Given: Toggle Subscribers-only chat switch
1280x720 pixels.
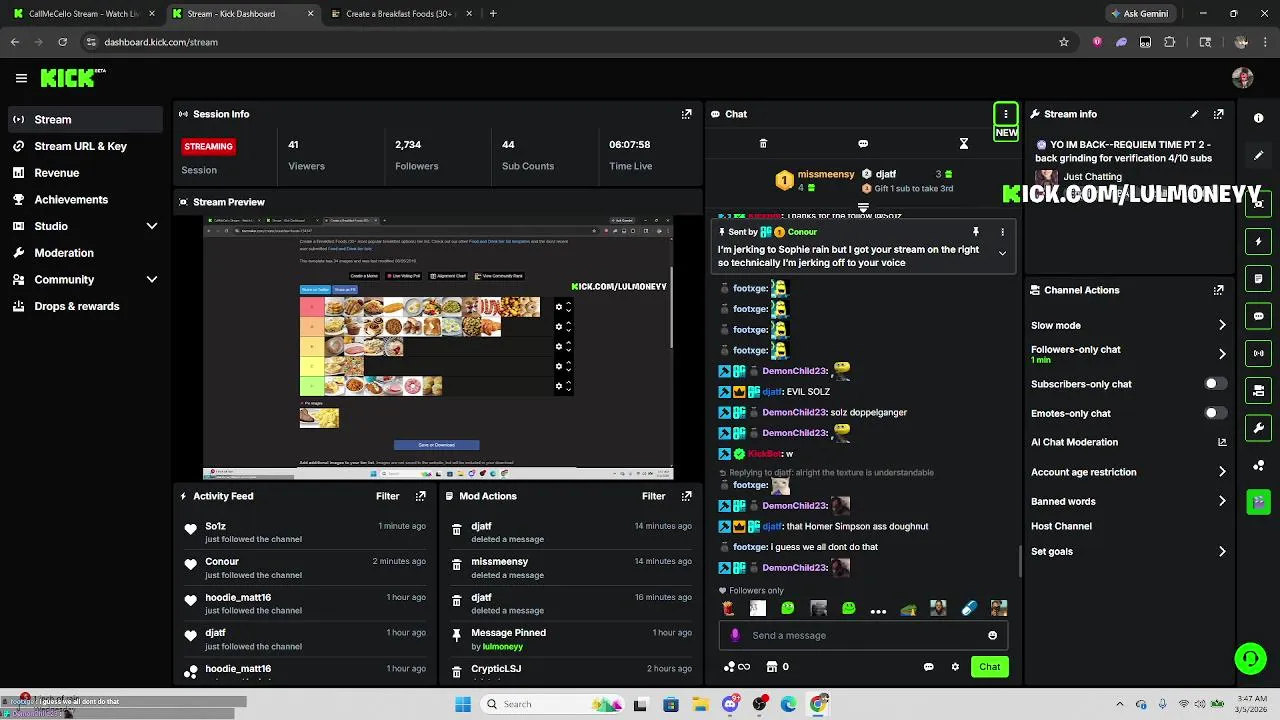Looking at the screenshot, I should (x=1215, y=384).
